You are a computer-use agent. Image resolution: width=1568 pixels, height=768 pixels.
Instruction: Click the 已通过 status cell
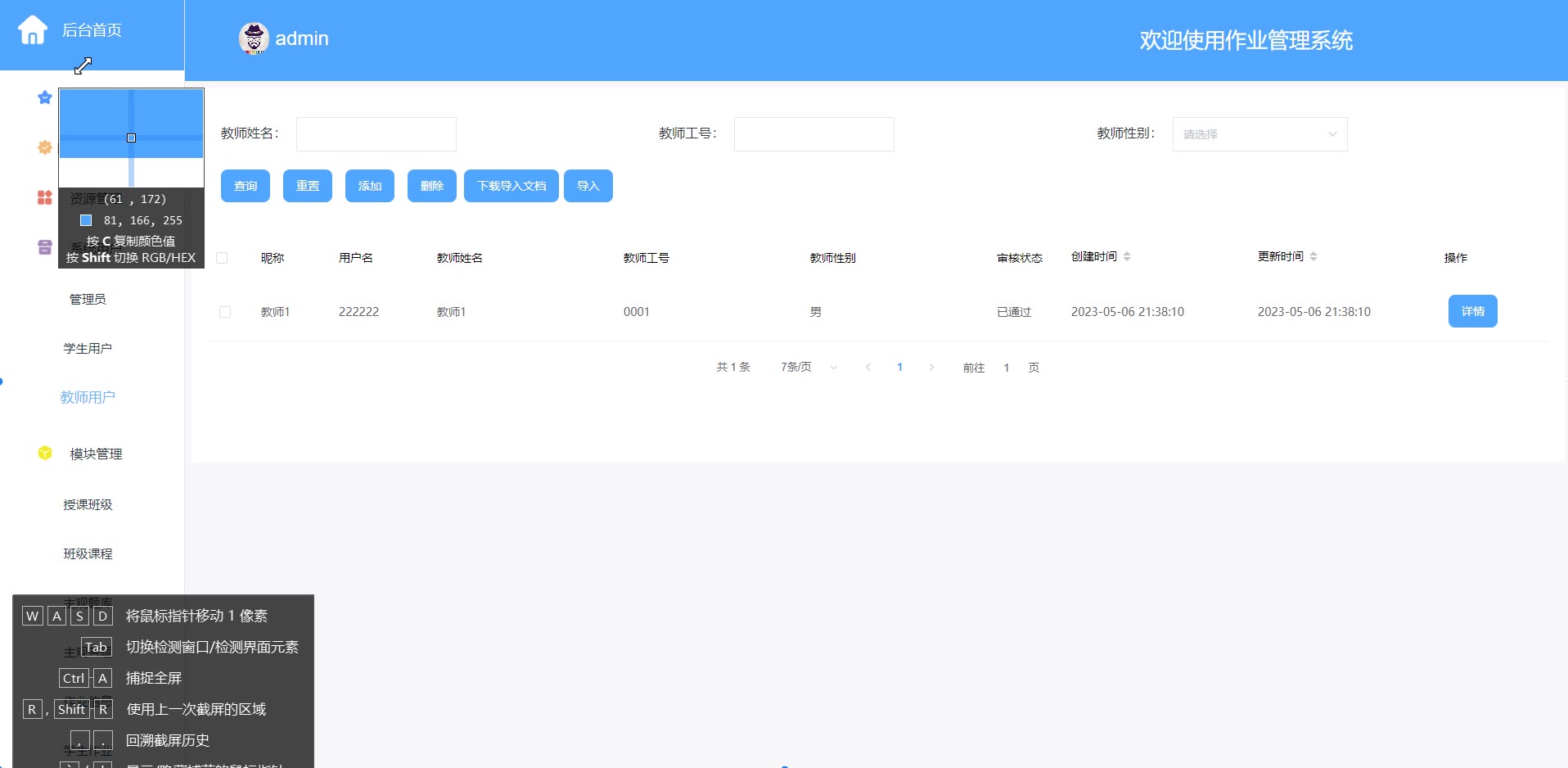click(x=1014, y=312)
